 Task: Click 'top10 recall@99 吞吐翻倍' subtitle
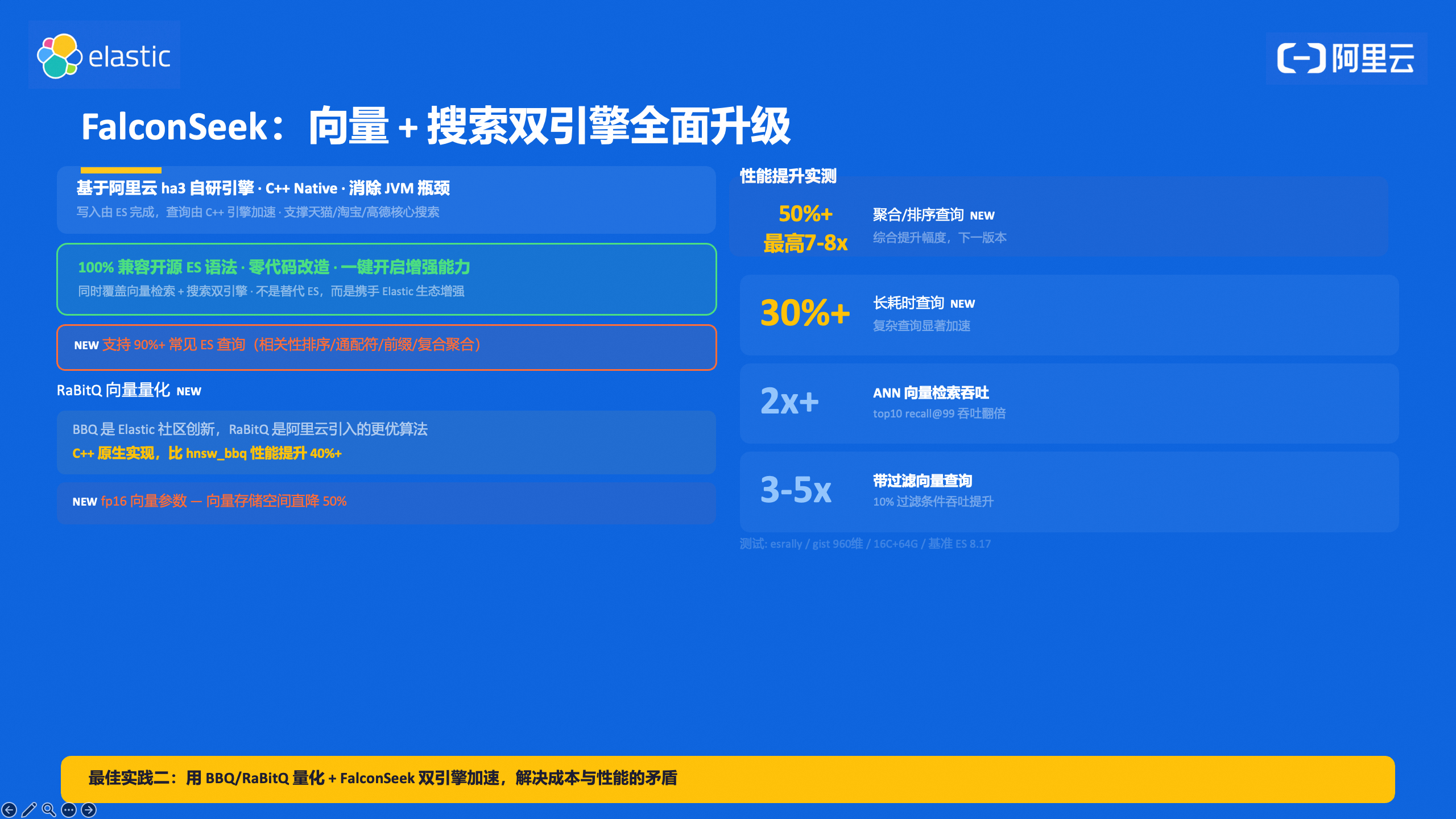(x=939, y=413)
